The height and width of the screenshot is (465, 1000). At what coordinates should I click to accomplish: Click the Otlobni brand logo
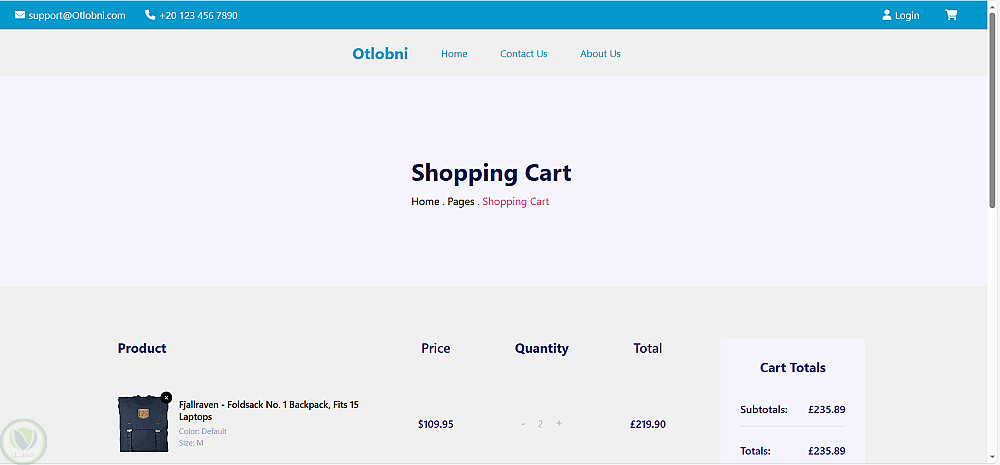tap(380, 54)
